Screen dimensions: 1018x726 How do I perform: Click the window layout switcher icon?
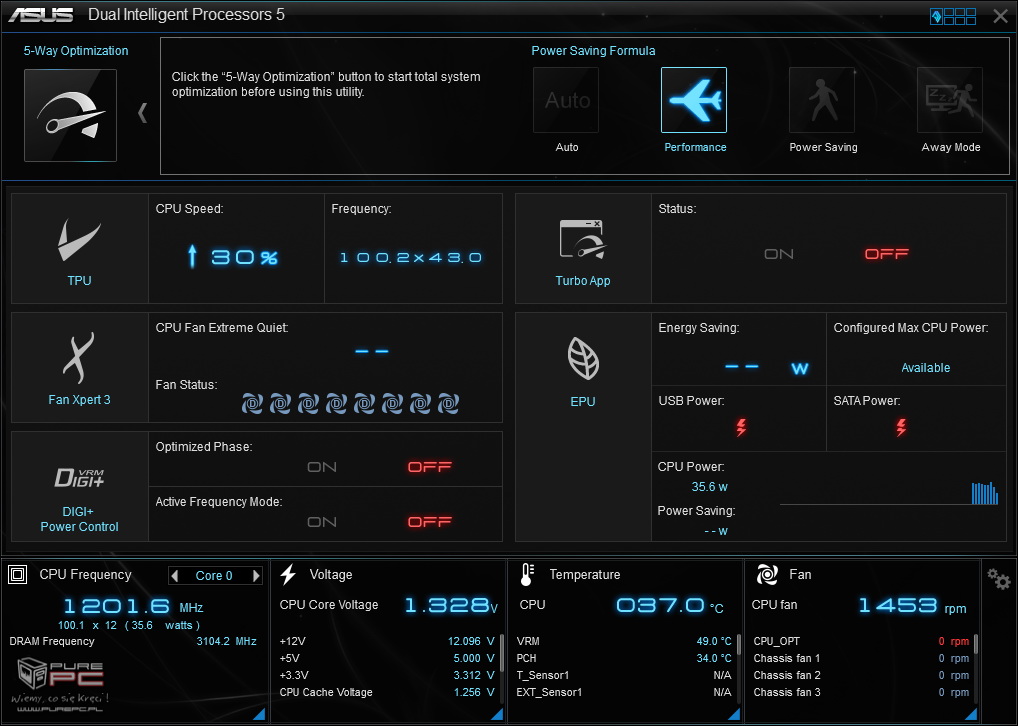953,16
